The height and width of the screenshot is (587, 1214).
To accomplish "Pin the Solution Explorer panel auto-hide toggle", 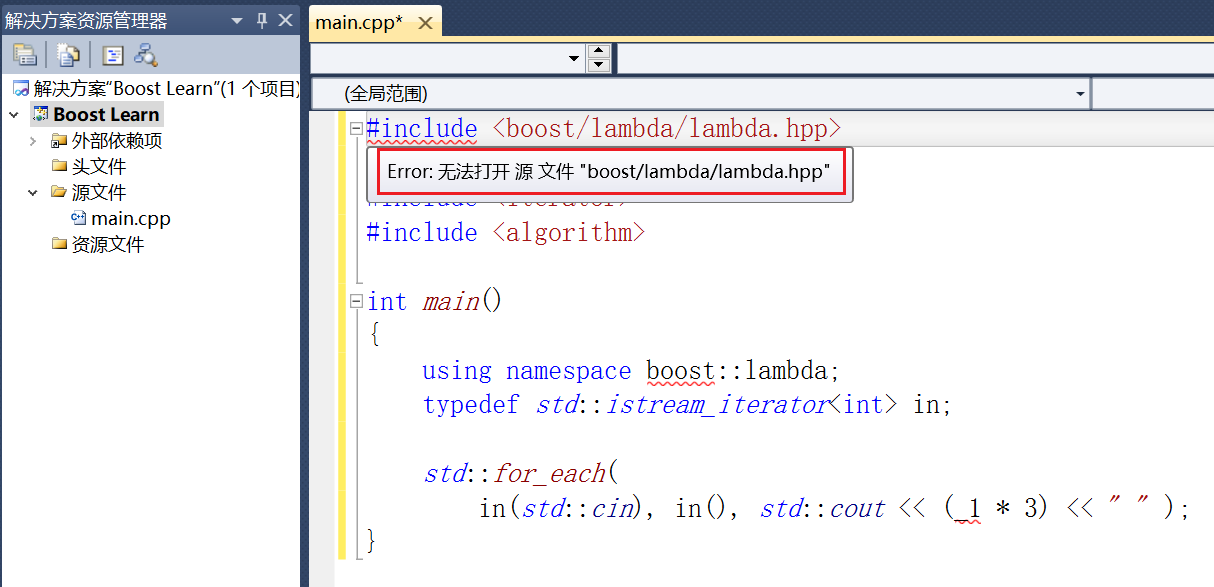I will (260, 20).
